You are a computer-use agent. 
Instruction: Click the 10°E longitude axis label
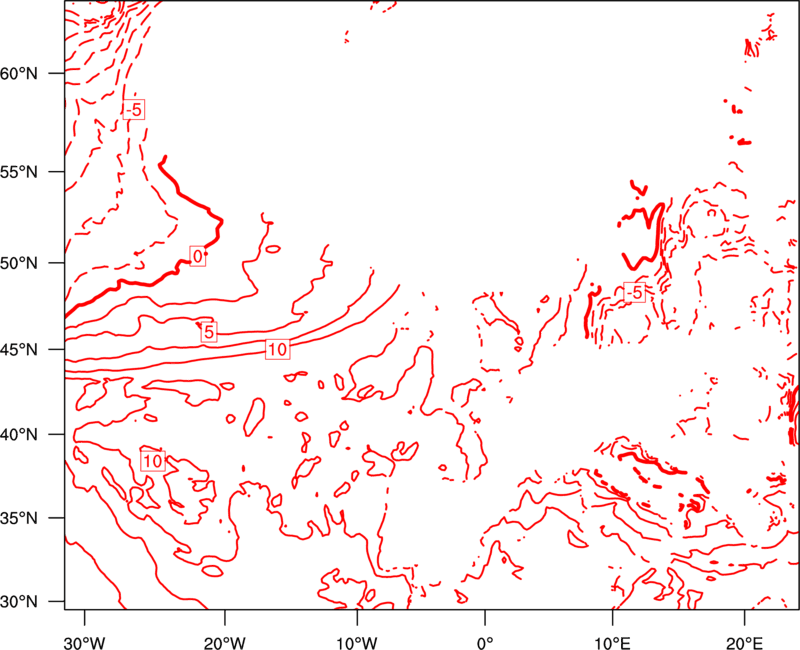tap(612, 642)
